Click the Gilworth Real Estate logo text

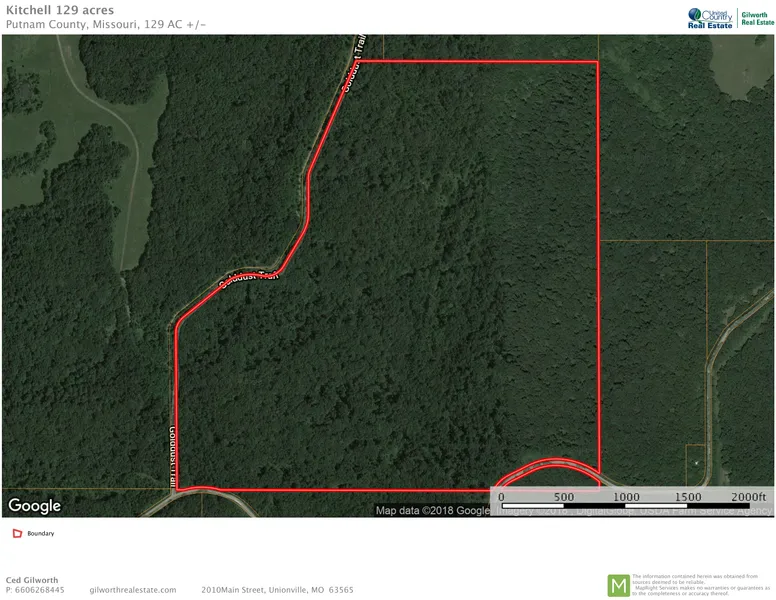[x=754, y=18]
